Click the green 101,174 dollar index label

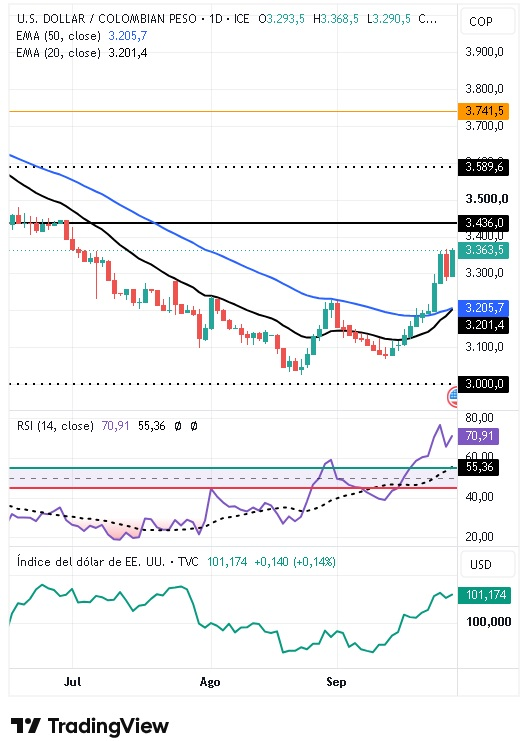(x=485, y=595)
